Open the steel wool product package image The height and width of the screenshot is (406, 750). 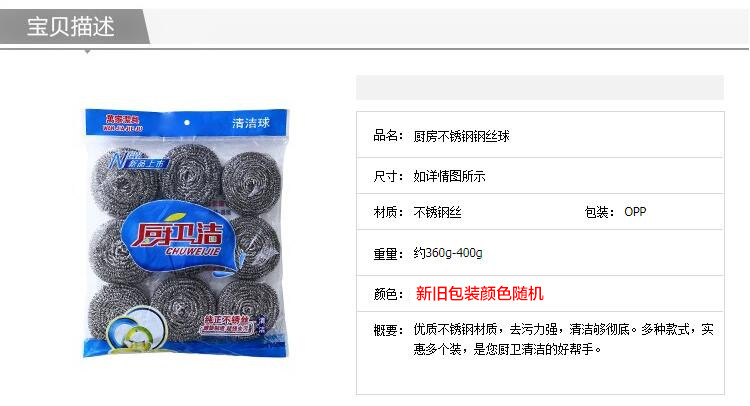(187, 233)
